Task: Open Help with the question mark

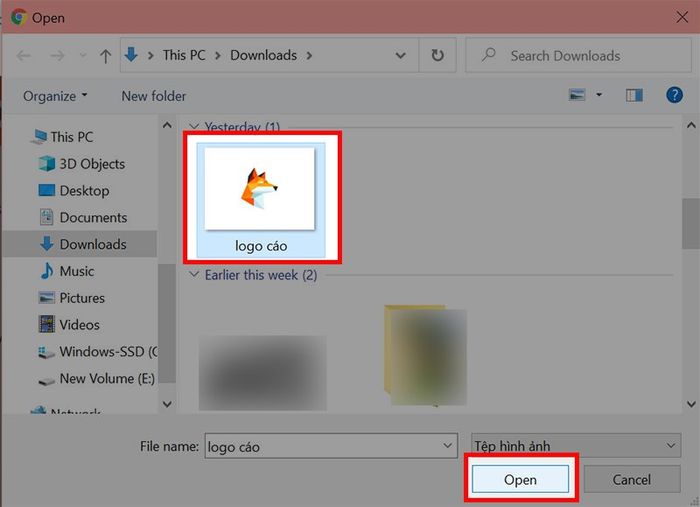Action: [674, 95]
